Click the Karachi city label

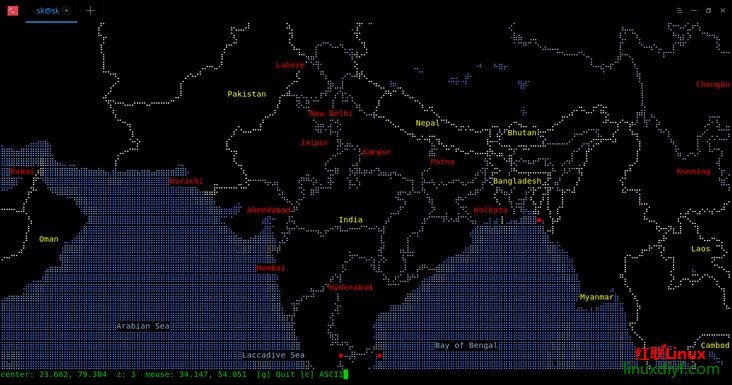[186, 181]
